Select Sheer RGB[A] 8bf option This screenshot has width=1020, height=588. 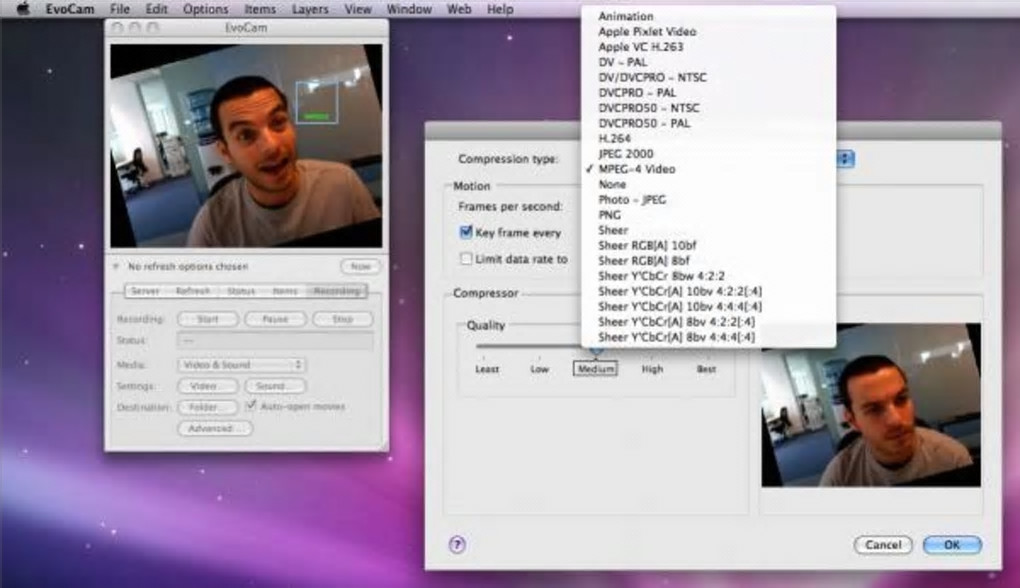(708, 261)
